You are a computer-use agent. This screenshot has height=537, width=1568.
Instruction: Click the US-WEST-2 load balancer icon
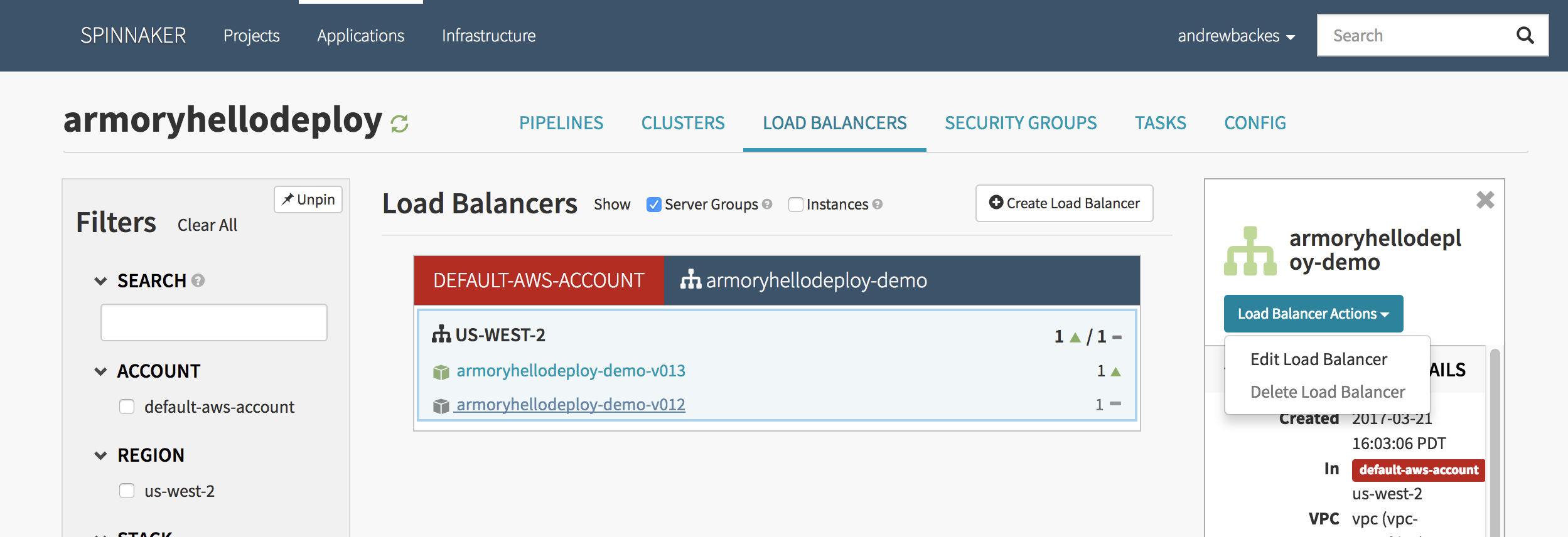441,334
